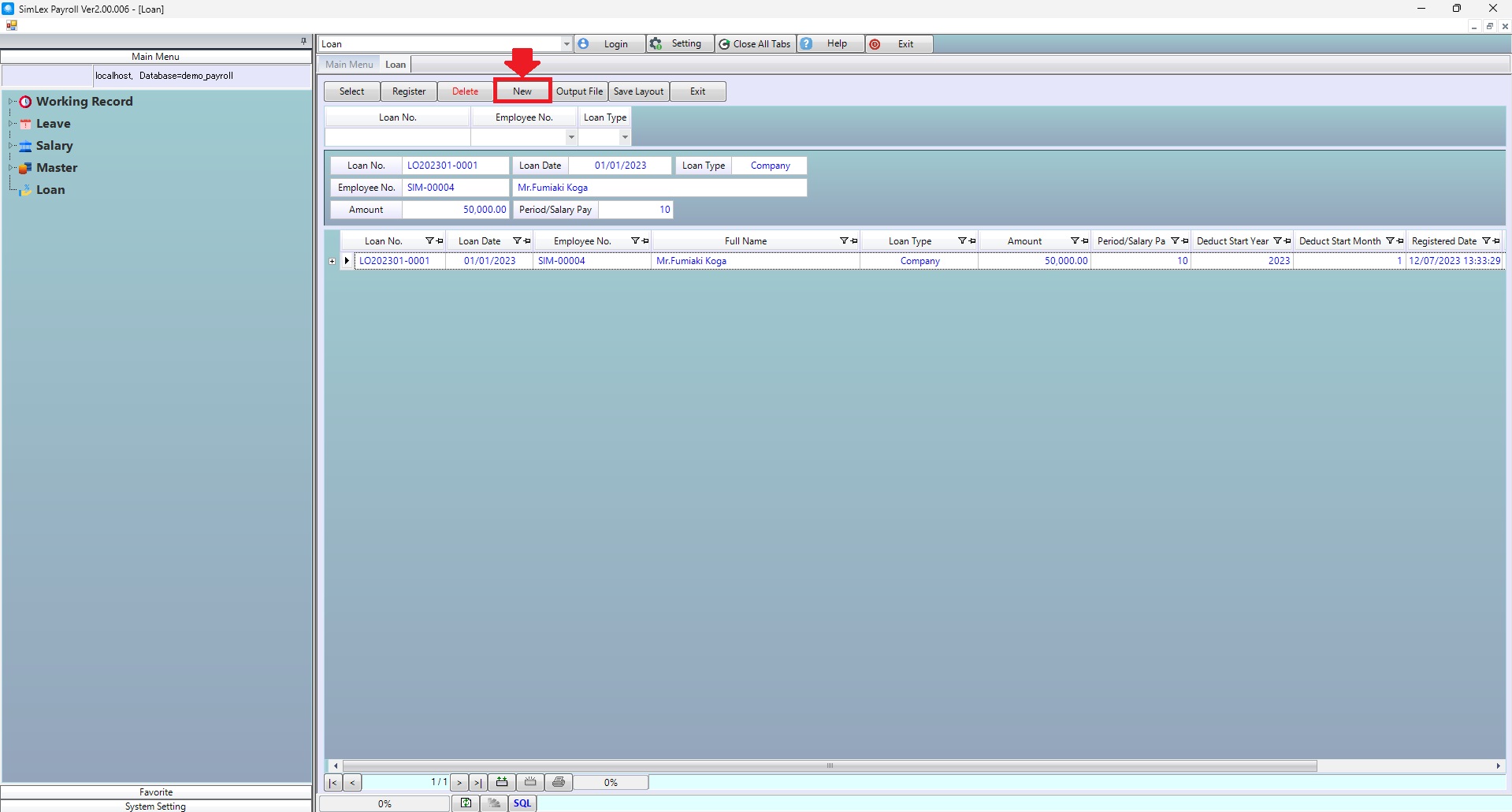Click the SQL button in the status bar

click(x=522, y=803)
